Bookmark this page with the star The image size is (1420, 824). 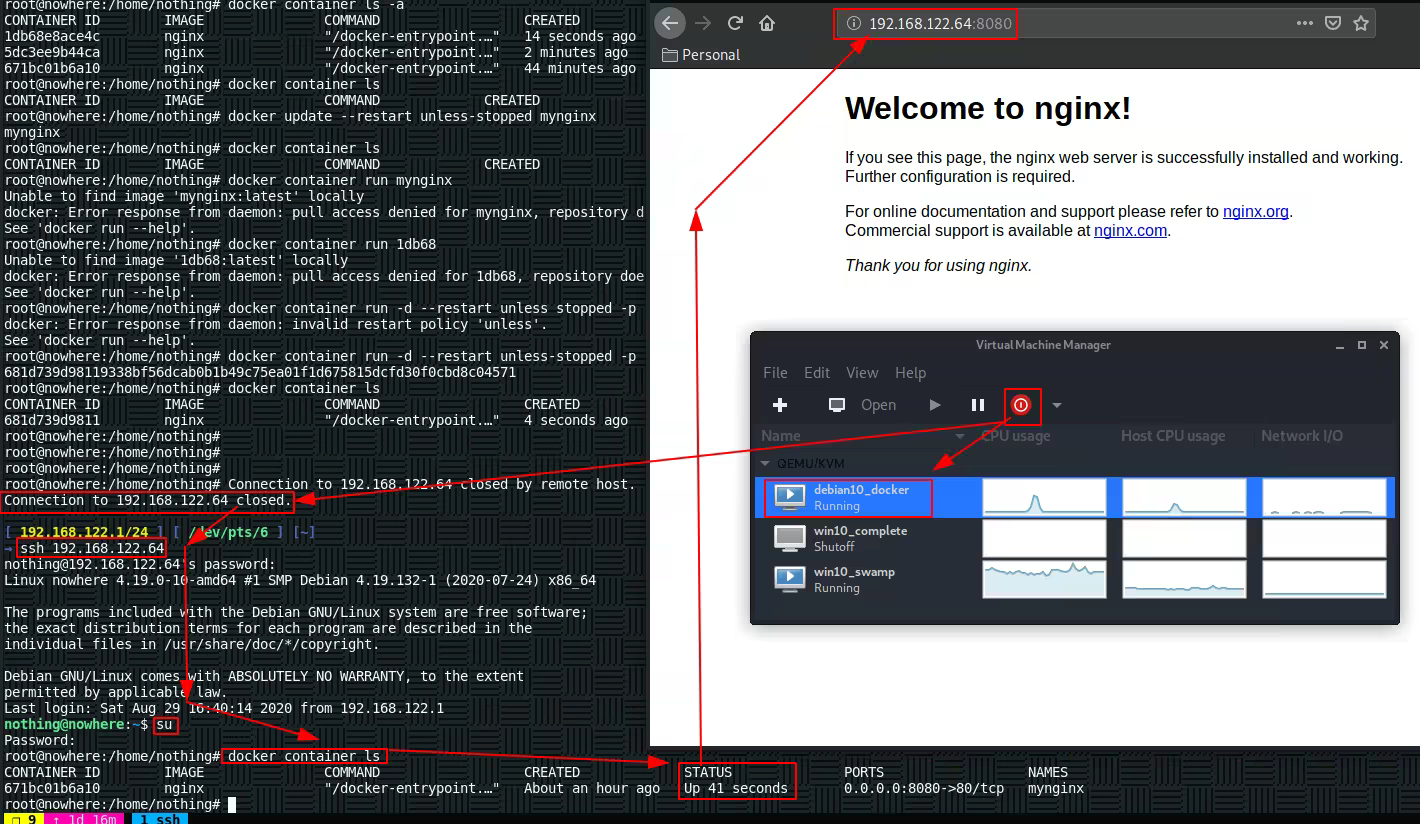coord(1361,23)
